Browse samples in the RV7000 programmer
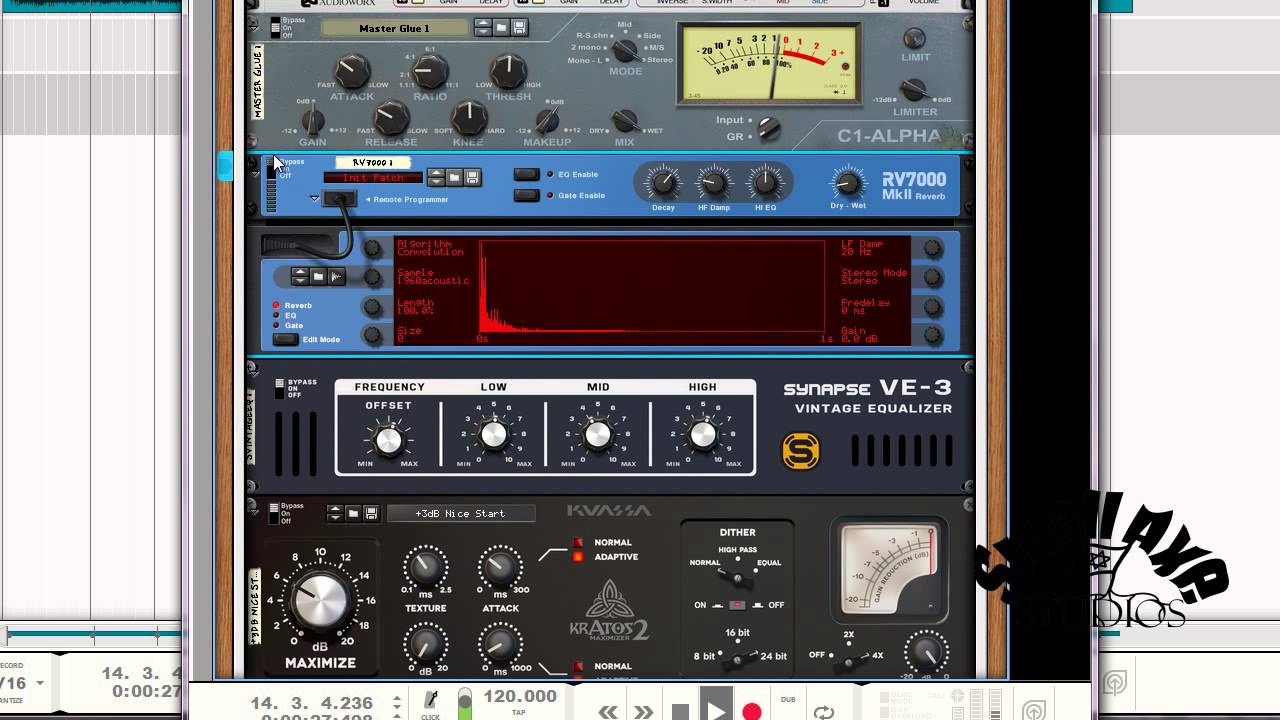 [x=318, y=276]
